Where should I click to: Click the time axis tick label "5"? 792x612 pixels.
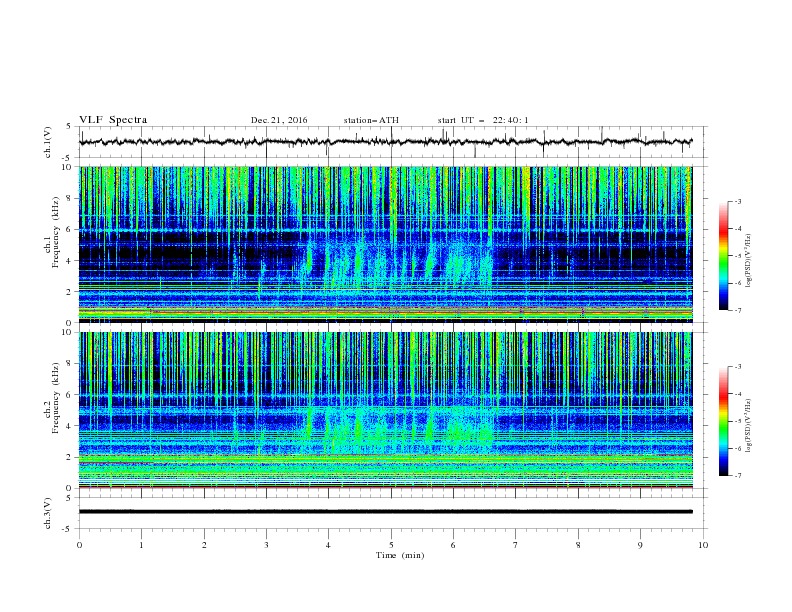tap(391, 545)
